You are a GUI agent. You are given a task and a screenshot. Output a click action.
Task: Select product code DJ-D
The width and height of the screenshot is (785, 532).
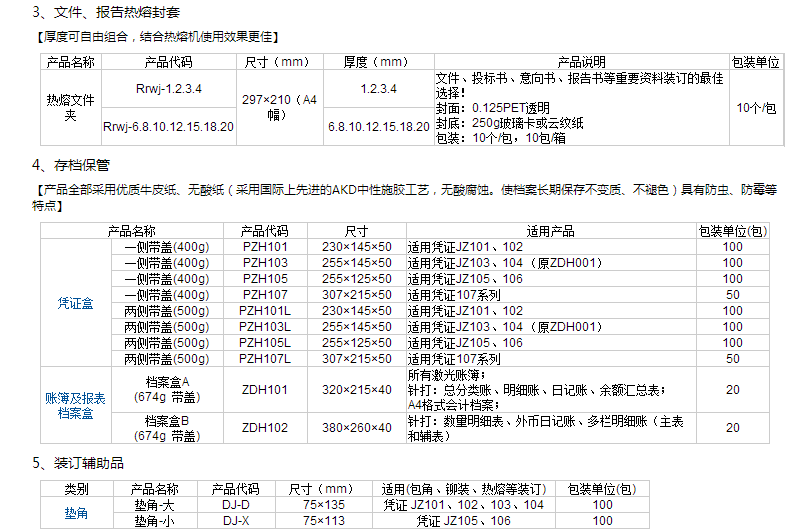(x=236, y=505)
